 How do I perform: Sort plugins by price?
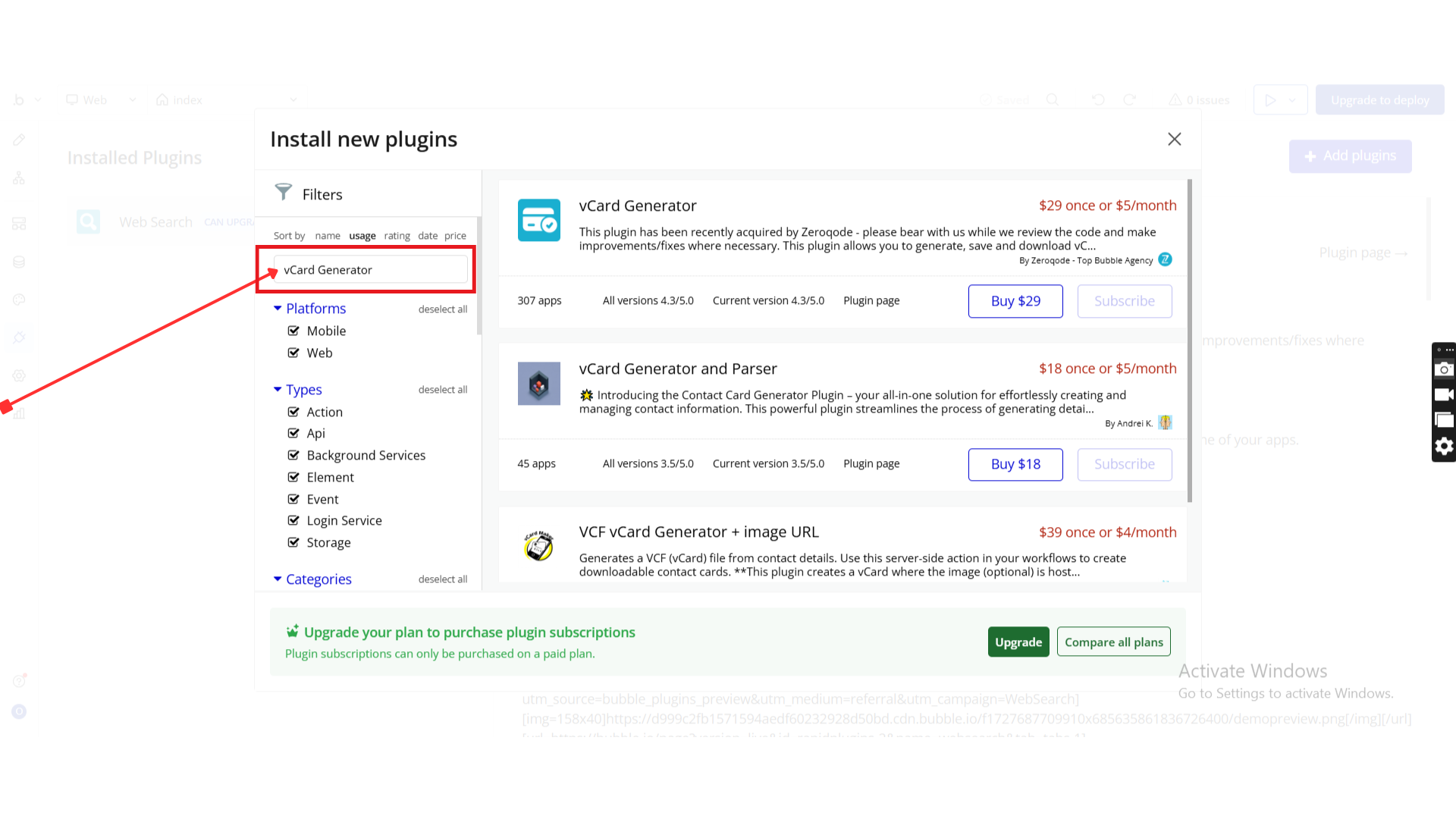(455, 236)
